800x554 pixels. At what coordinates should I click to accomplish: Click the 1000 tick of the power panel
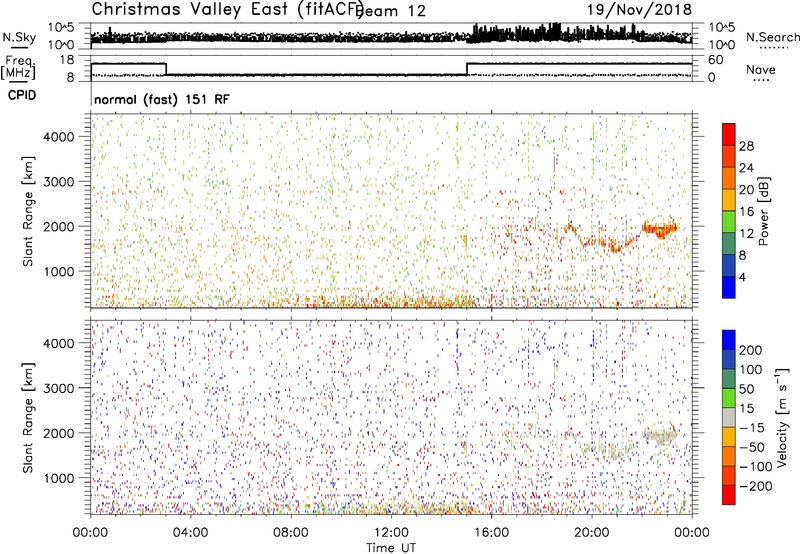tap(59, 271)
